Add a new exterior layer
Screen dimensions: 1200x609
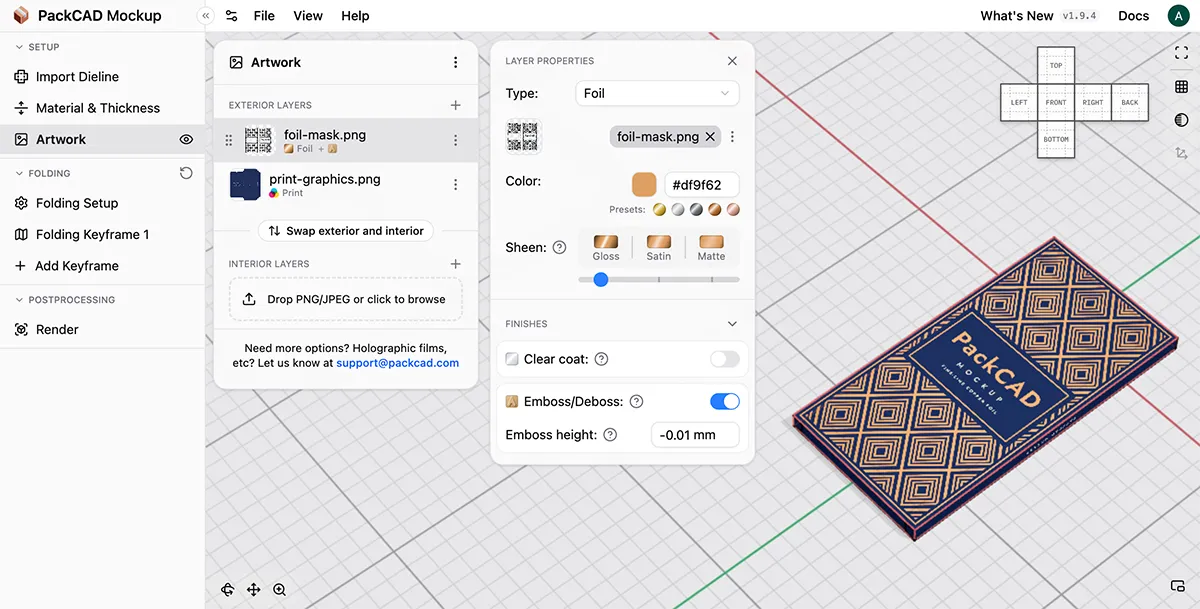[456, 105]
